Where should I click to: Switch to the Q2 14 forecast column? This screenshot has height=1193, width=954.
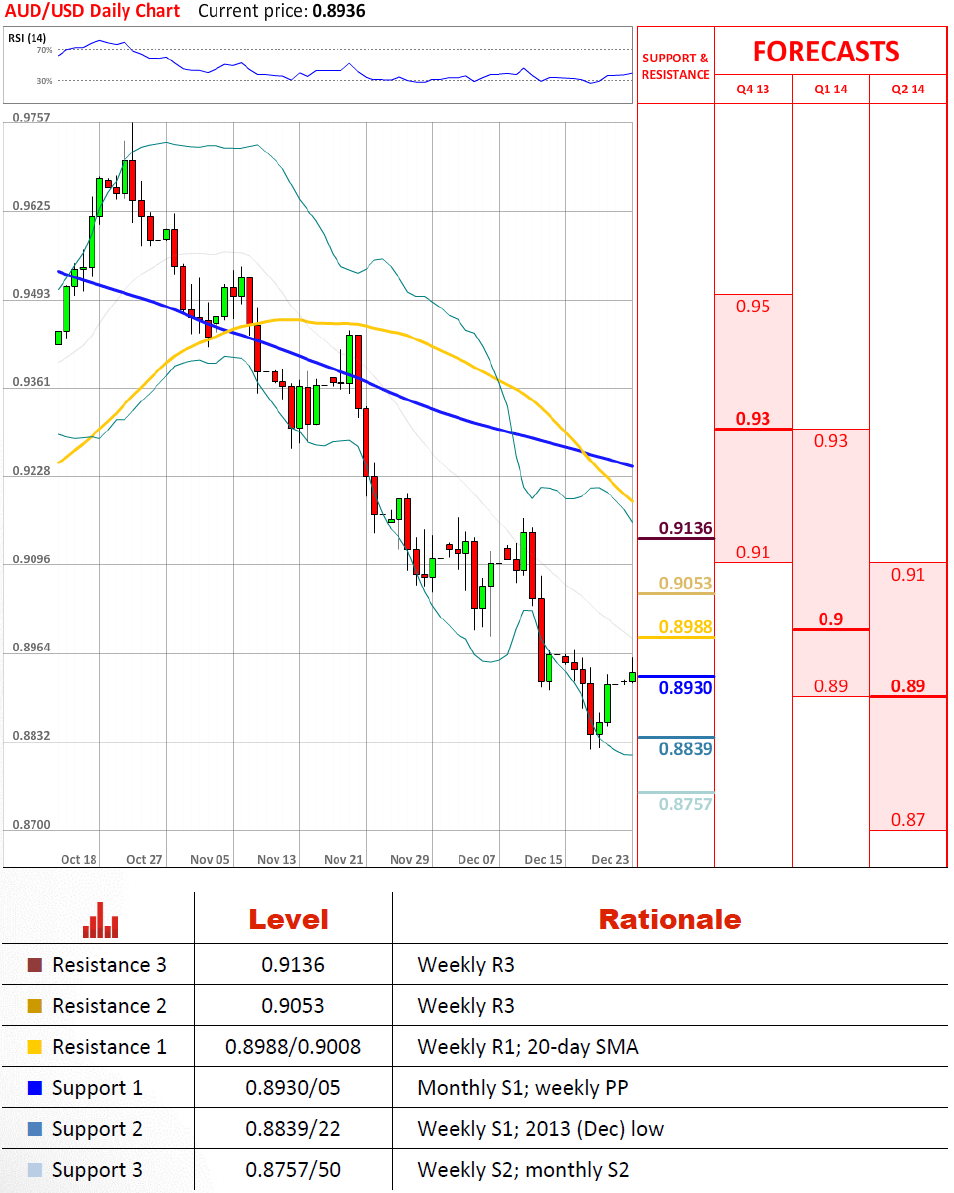pos(907,89)
